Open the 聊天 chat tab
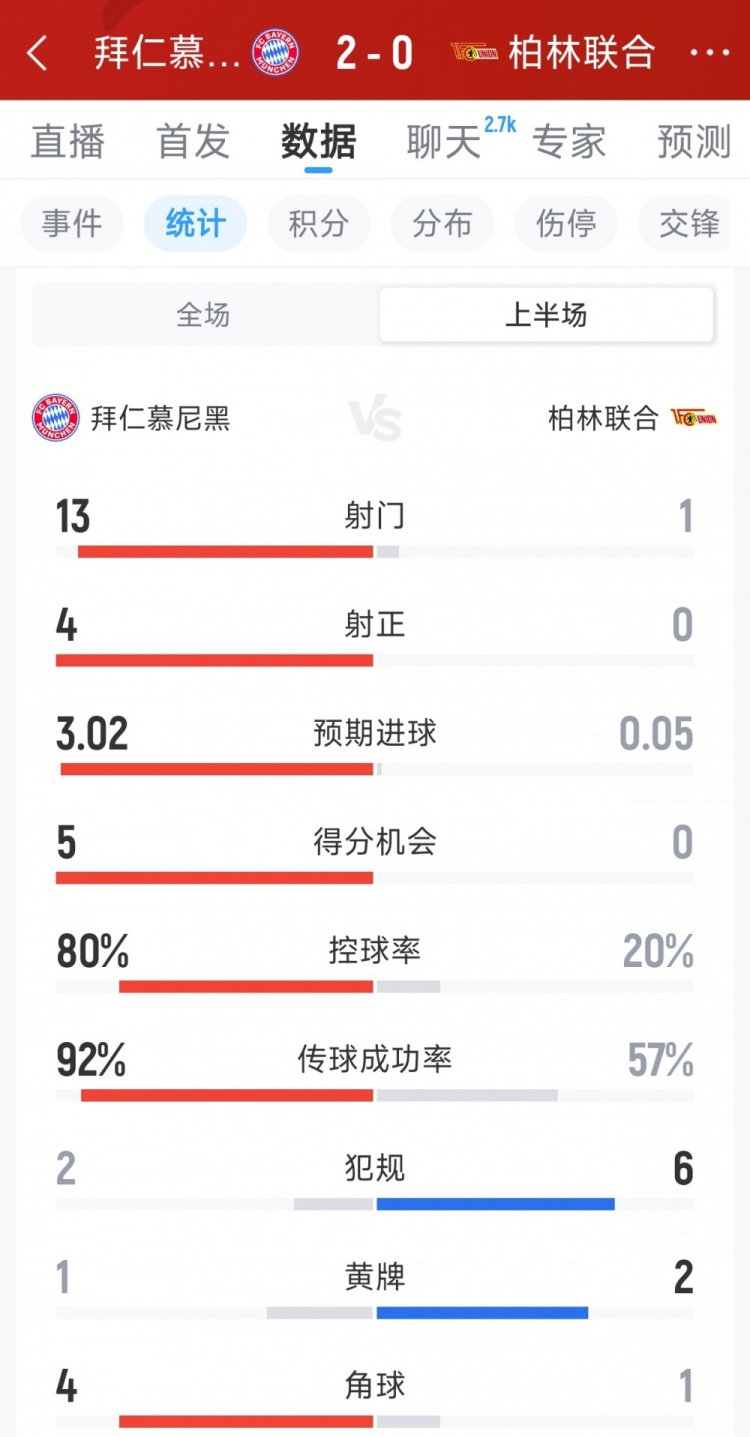The width and height of the screenshot is (750, 1437). point(444,142)
